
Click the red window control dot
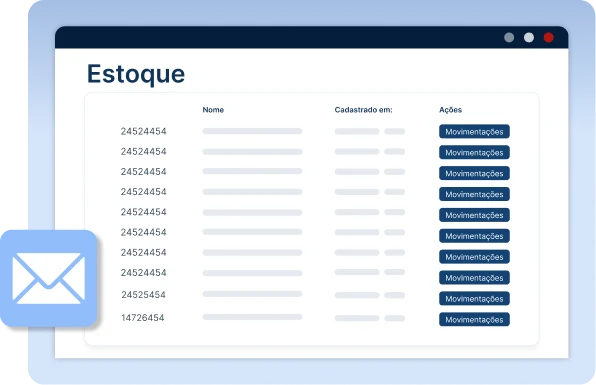click(548, 37)
